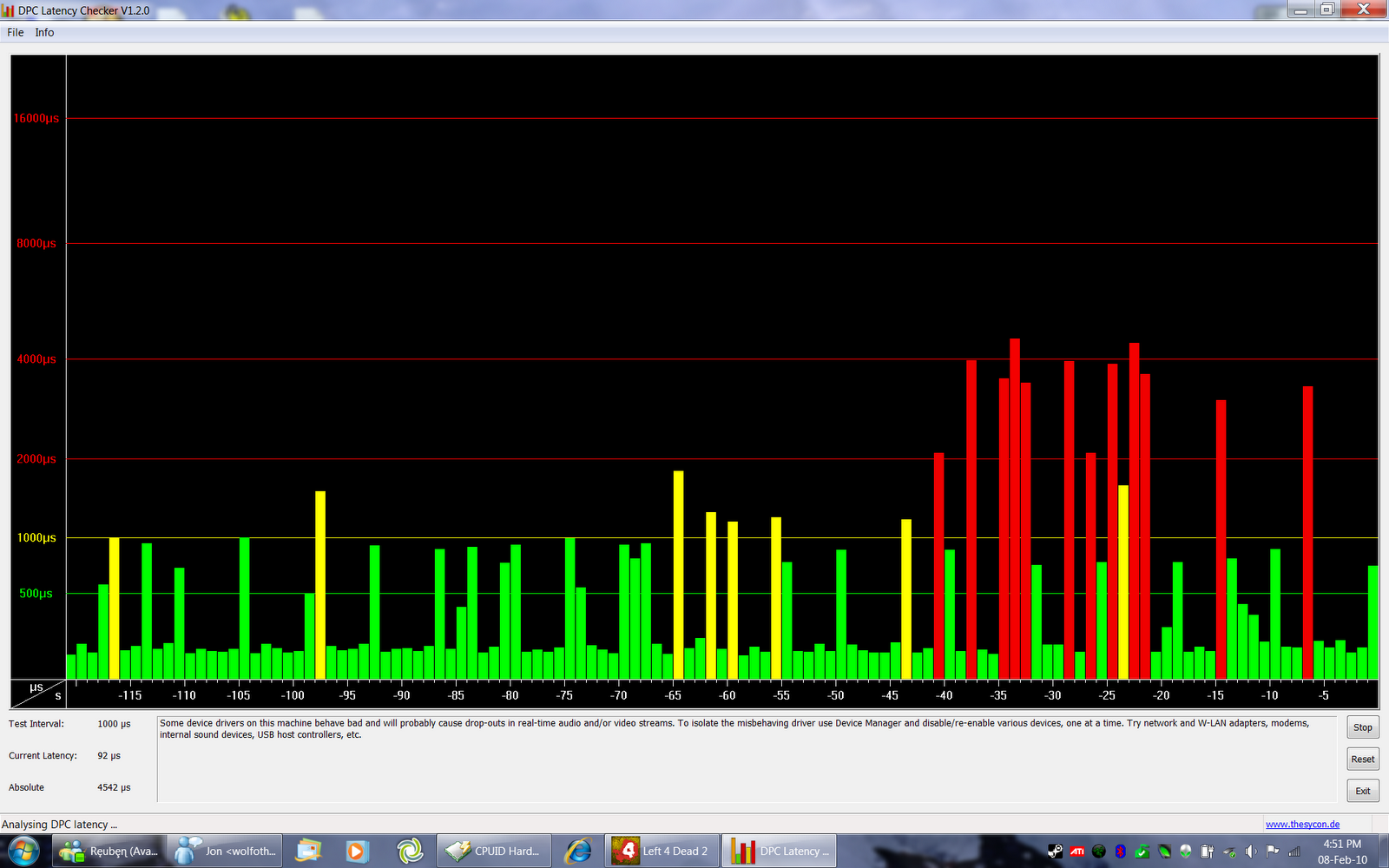Open the Jon conversation taskbar window

pos(226,852)
